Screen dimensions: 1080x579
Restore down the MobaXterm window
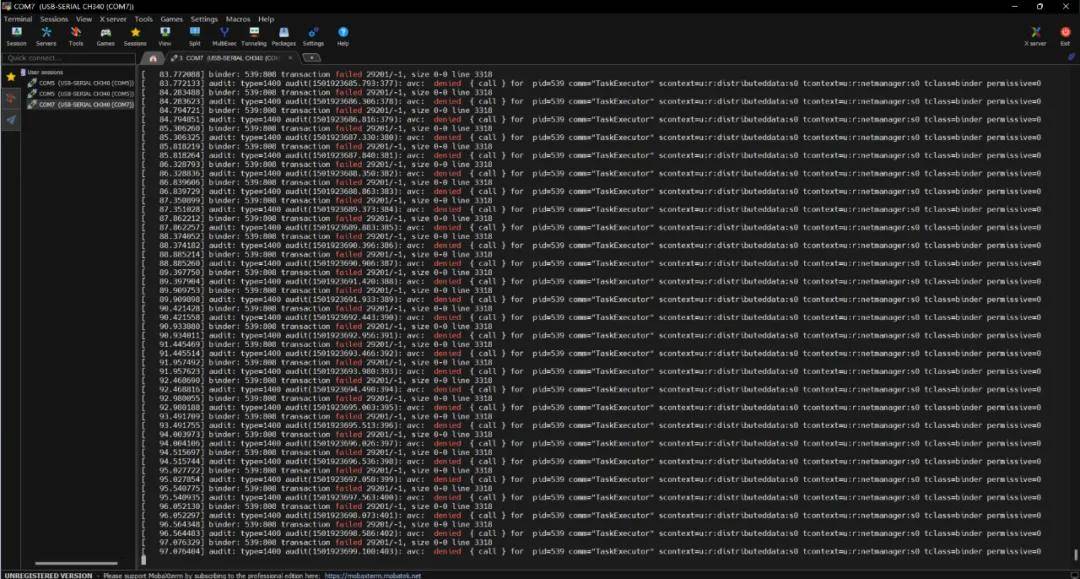(x=1040, y=6)
